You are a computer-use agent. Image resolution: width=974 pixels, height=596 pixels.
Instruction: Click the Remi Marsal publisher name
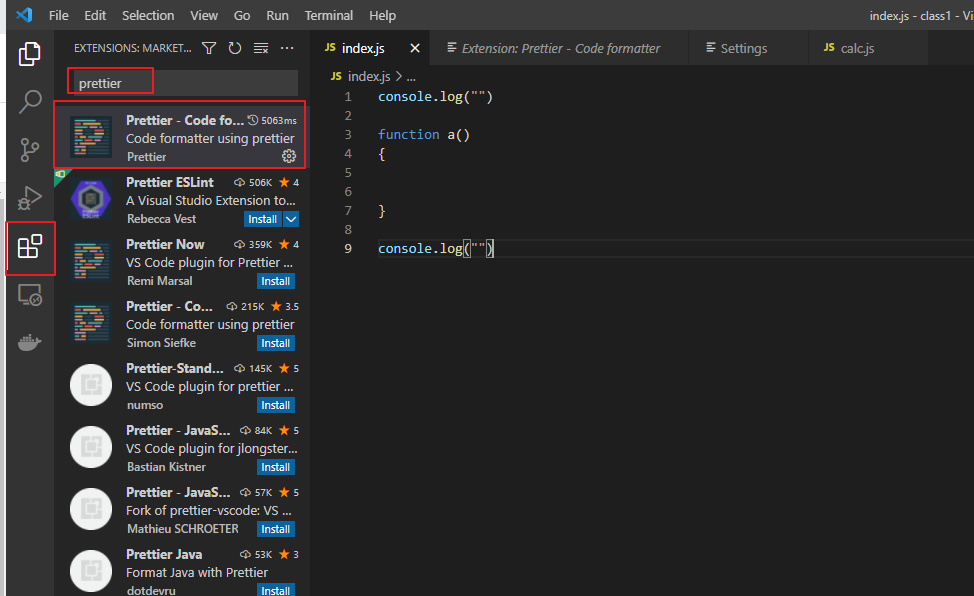[160, 281]
